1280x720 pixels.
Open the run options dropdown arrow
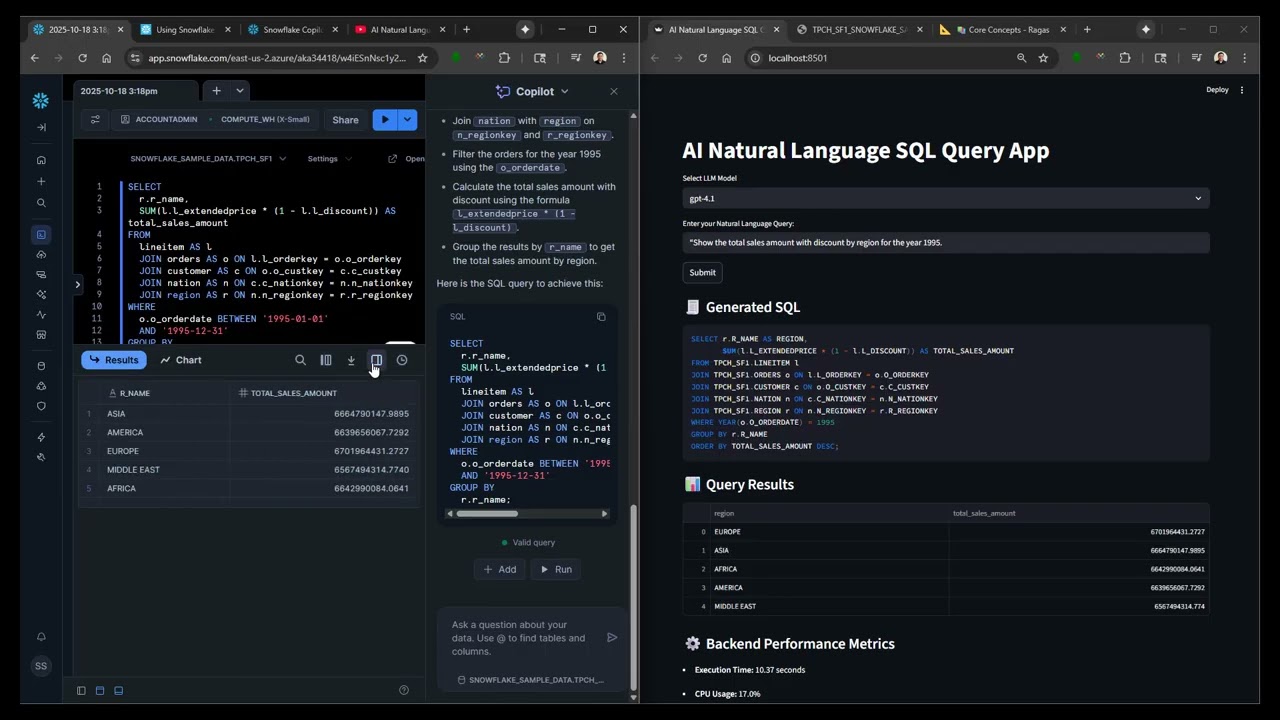click(407, 119)
